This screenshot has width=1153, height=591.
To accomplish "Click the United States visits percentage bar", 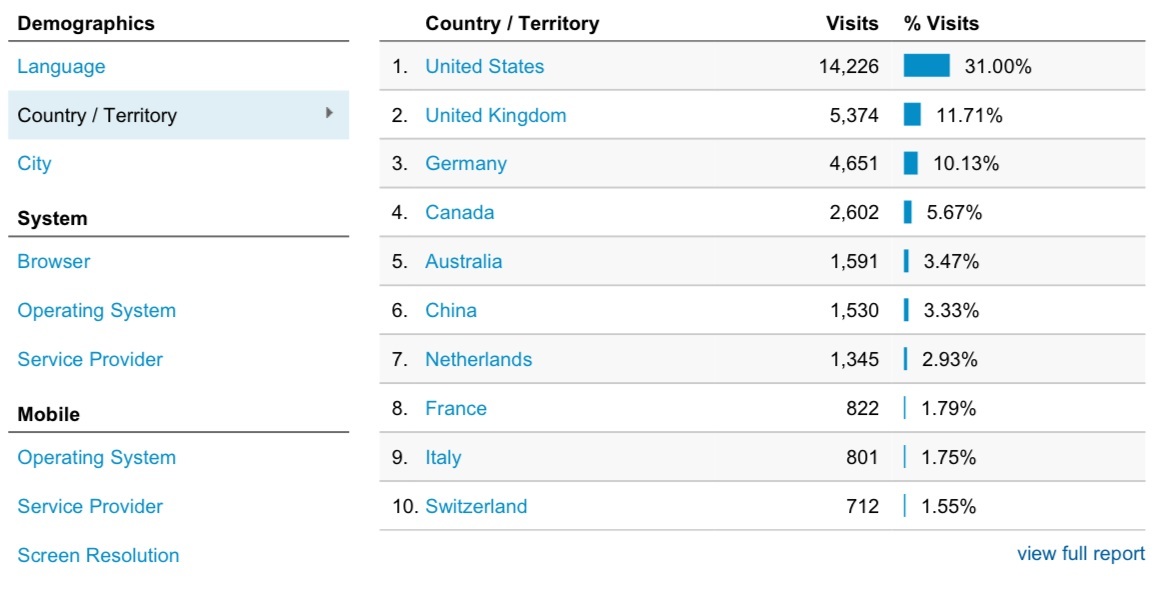I will 926,66.
